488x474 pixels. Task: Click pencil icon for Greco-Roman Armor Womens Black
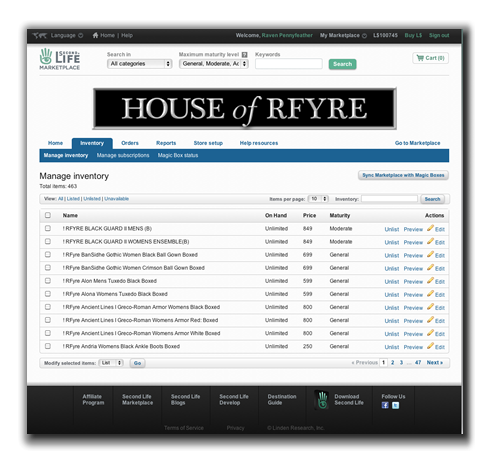pos(430,306)
